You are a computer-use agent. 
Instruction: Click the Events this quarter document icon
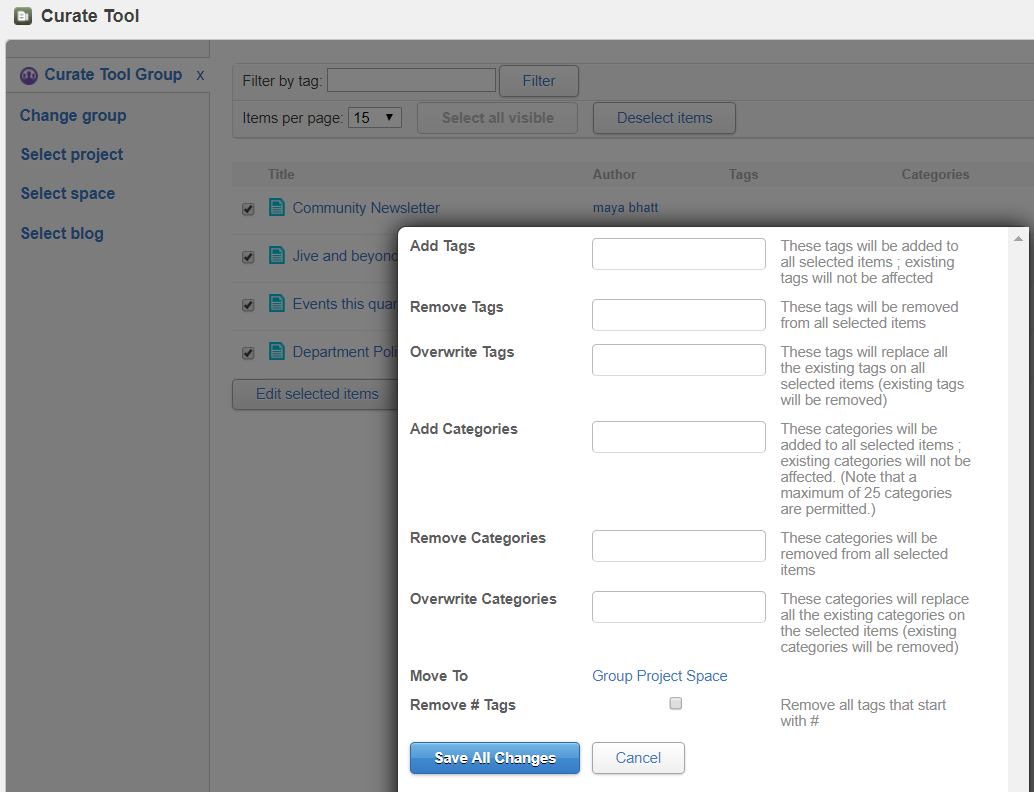[x=277, y=303]
